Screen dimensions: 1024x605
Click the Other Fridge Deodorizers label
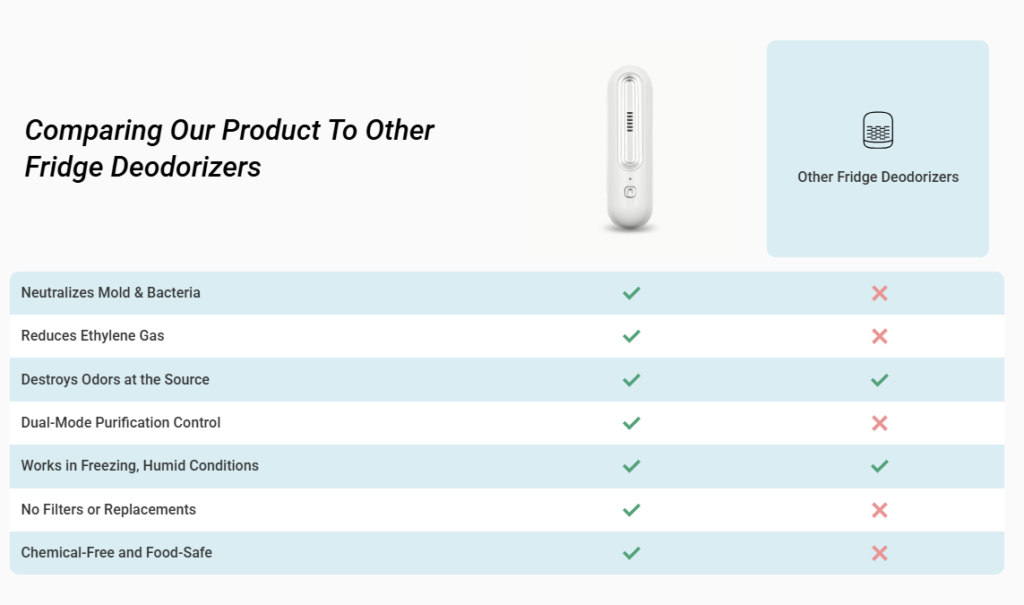(x=878, y=177)
